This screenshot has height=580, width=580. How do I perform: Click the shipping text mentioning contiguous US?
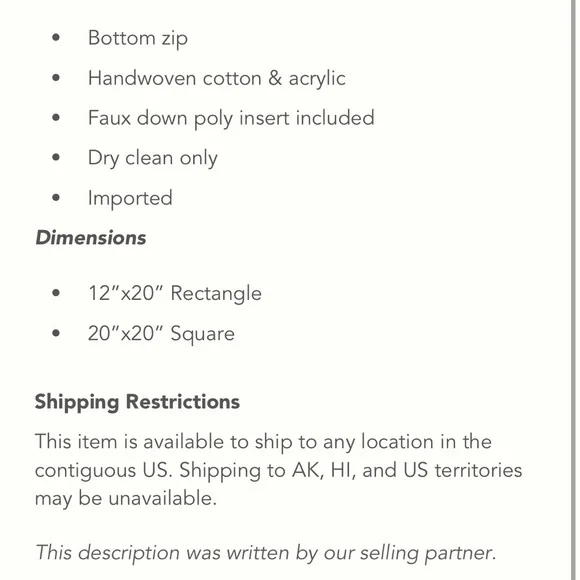click(x=279, y=471)
